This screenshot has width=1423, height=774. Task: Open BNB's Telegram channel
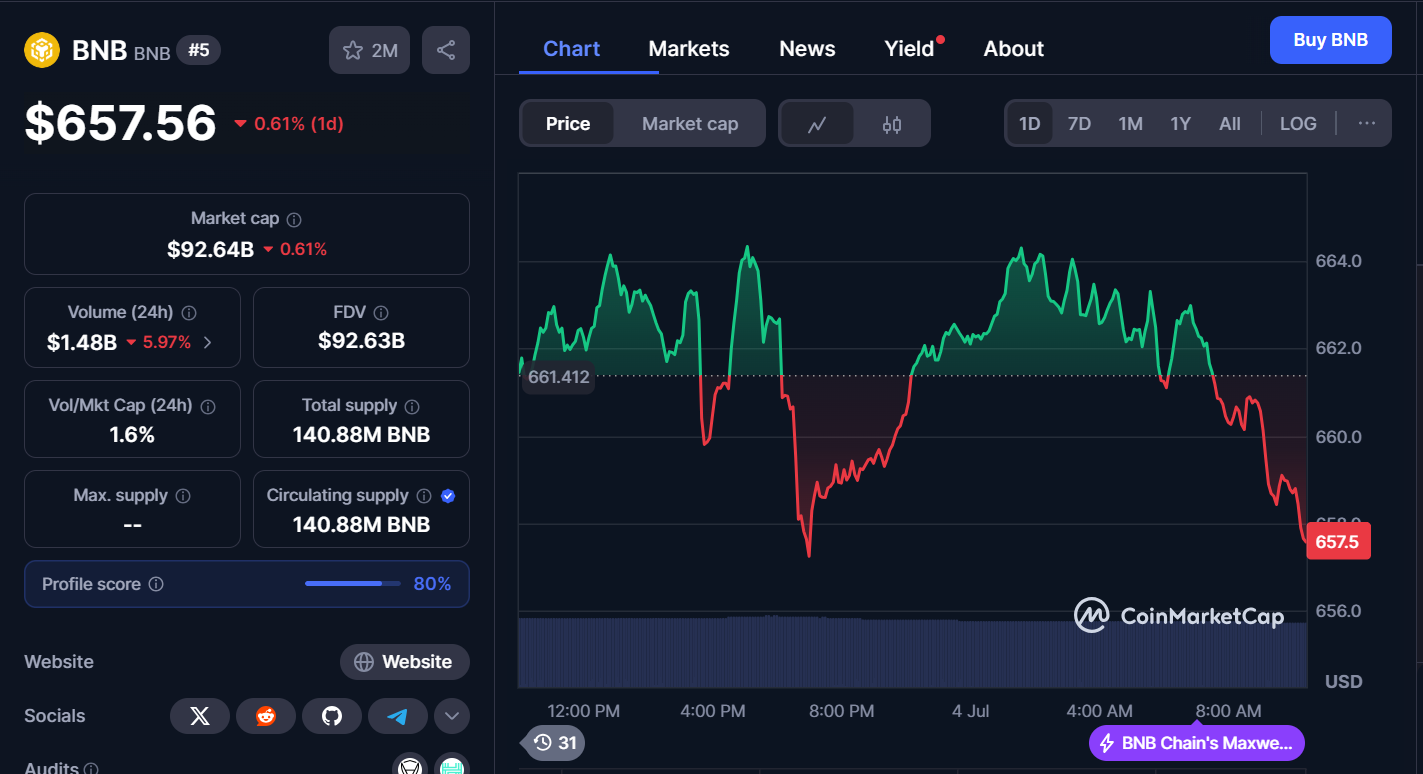coord(398,716)
